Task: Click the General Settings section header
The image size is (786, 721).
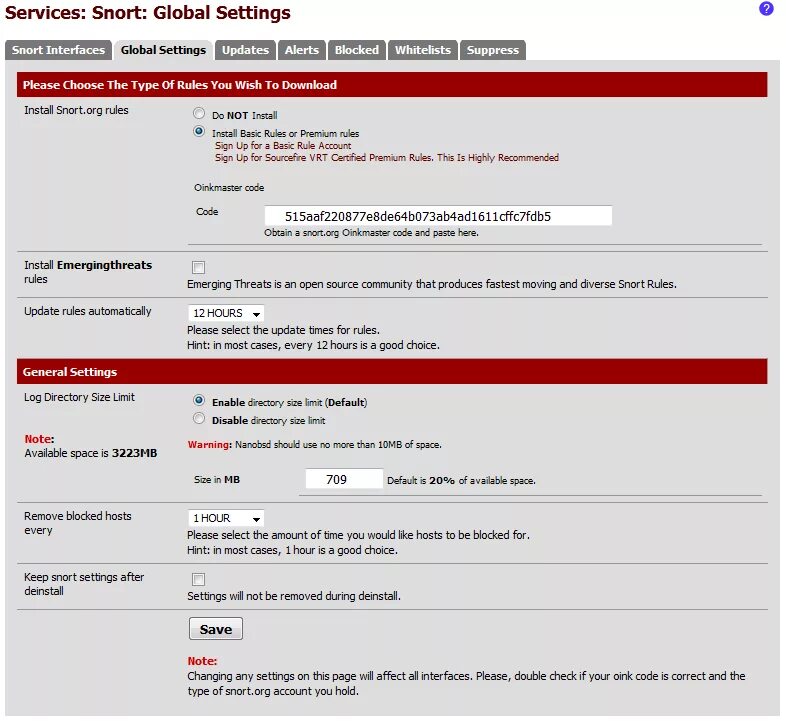Action: pyautogui.click(x=392, y=372)
